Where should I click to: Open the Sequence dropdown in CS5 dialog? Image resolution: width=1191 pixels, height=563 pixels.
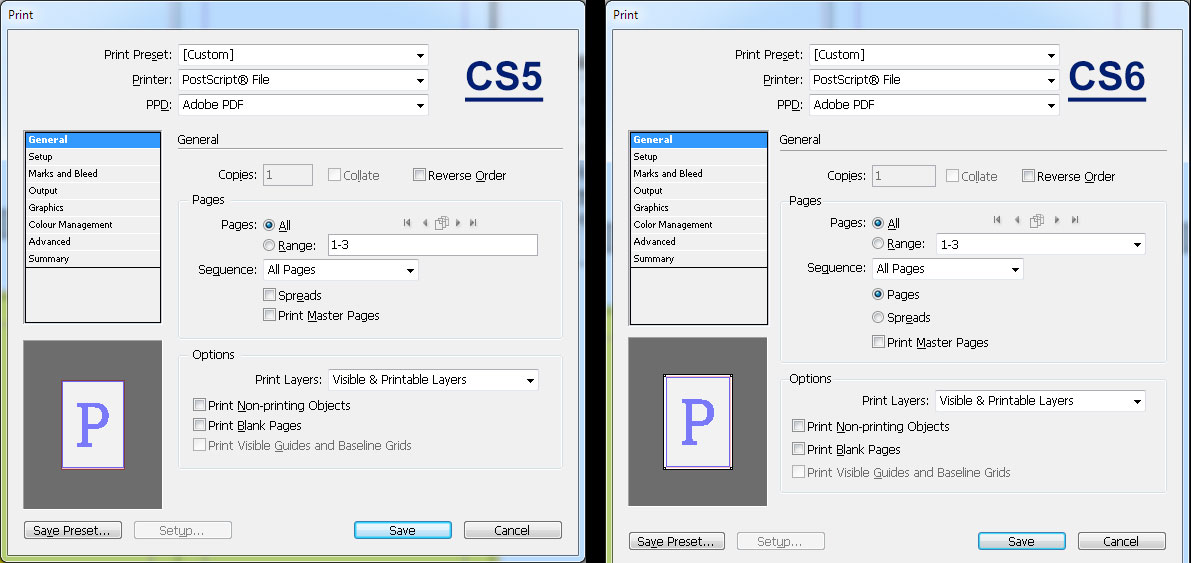pos(341,270)
